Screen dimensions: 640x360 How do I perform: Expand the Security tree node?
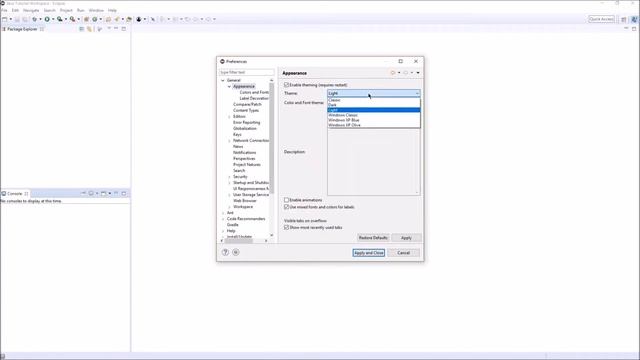coord(229,177)
